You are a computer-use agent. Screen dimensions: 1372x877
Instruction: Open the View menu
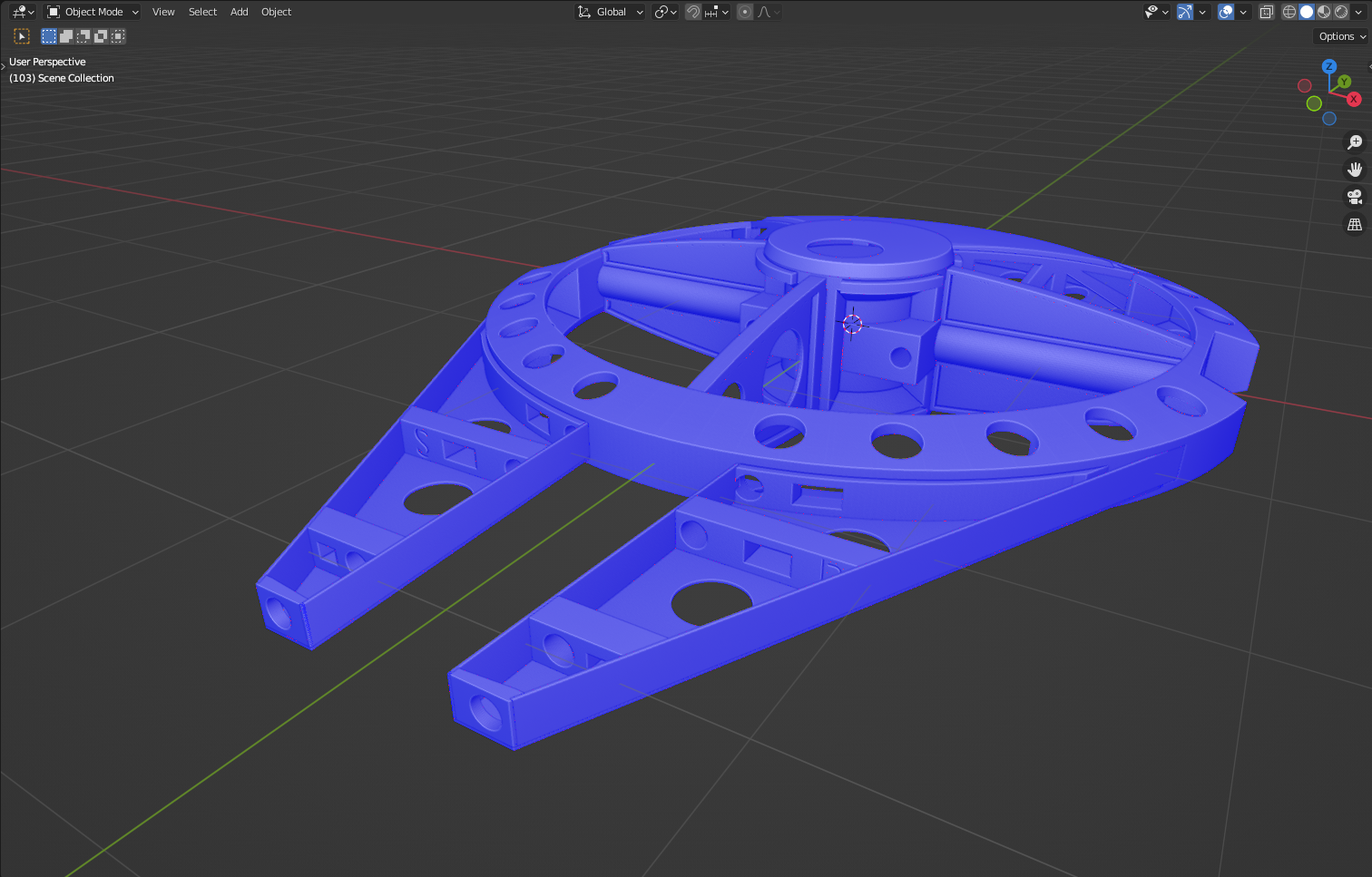(163, 12)
